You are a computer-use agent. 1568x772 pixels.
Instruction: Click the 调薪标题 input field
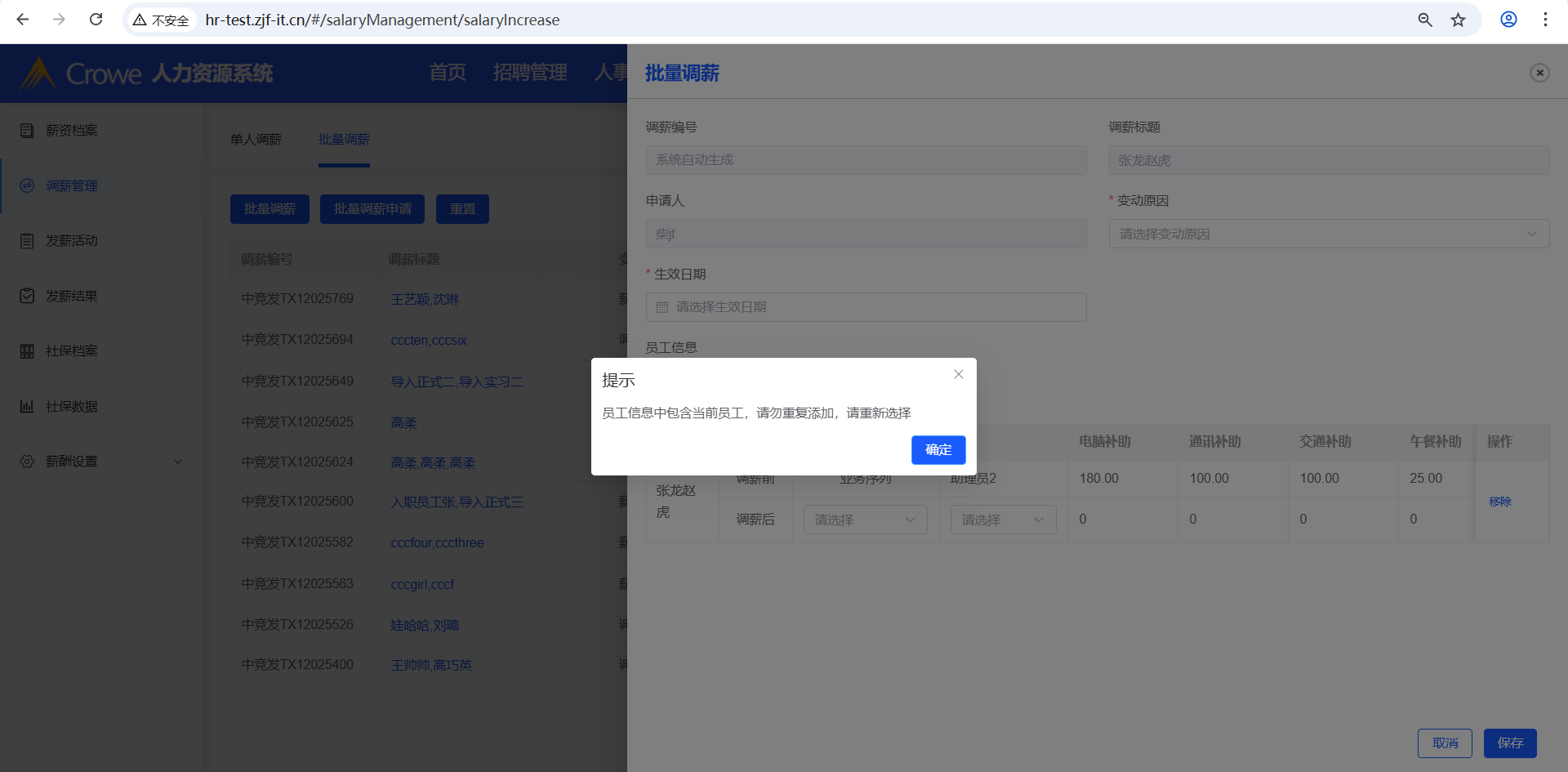[x=1329, y=160]
